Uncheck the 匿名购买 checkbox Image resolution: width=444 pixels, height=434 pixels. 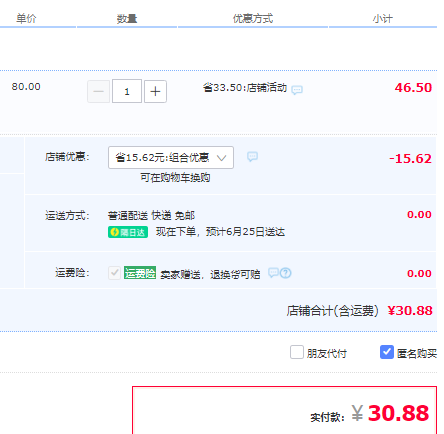pos(387,352)
